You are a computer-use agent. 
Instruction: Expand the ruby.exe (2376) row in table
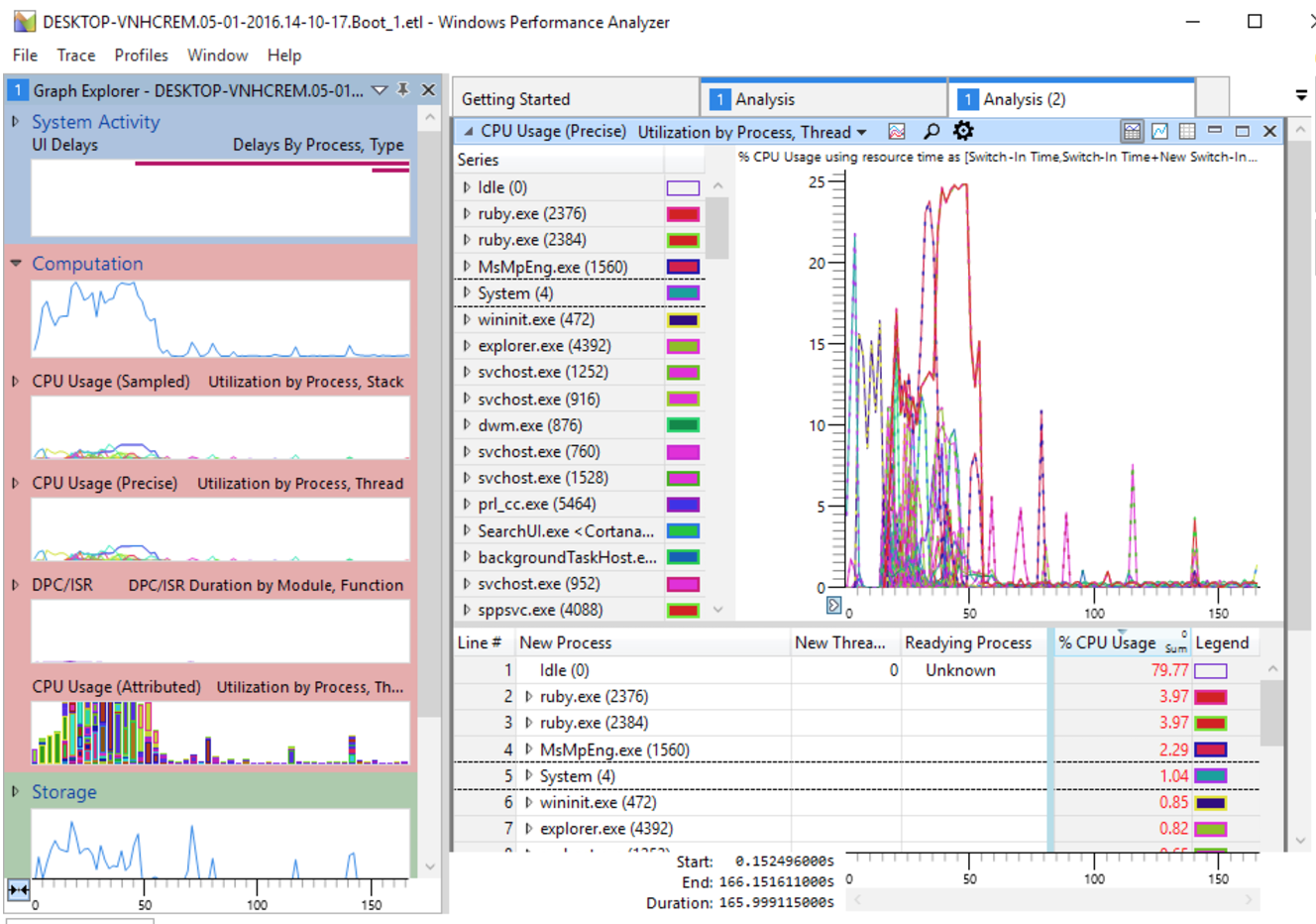tap(529, 697)
